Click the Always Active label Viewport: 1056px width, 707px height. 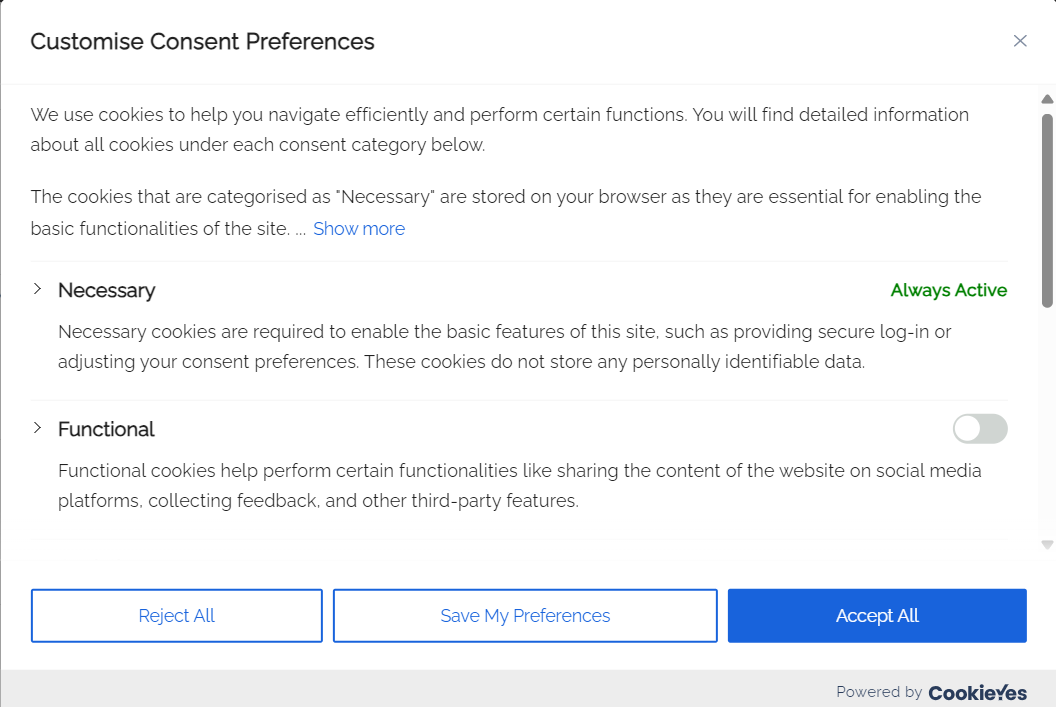(948, 290)
